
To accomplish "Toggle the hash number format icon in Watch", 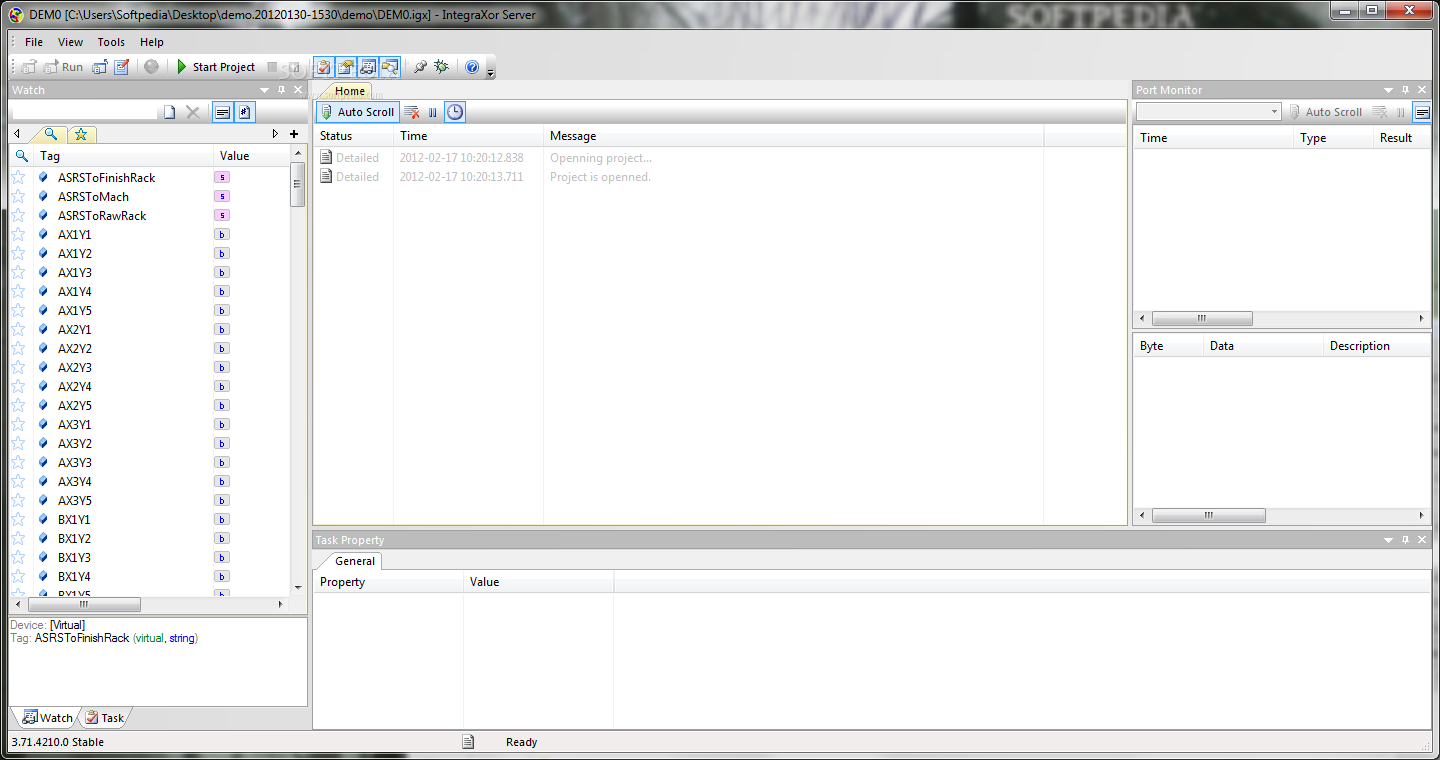I will [245, 112].
